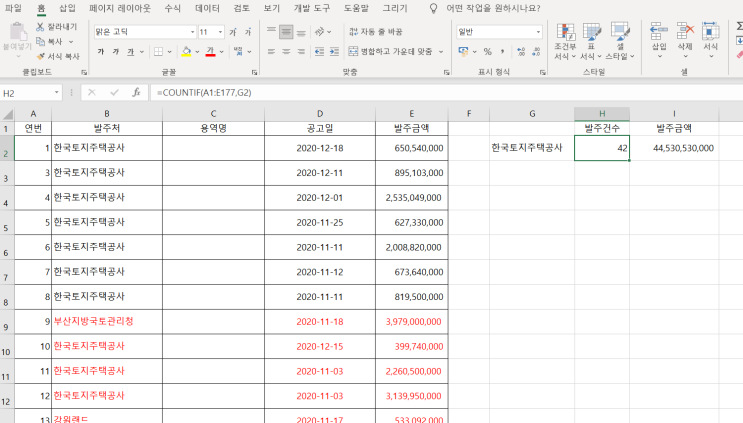Viewport: 743px width, 423px height.
Task: Increase font size button
Action: click(x=233, y=32)
